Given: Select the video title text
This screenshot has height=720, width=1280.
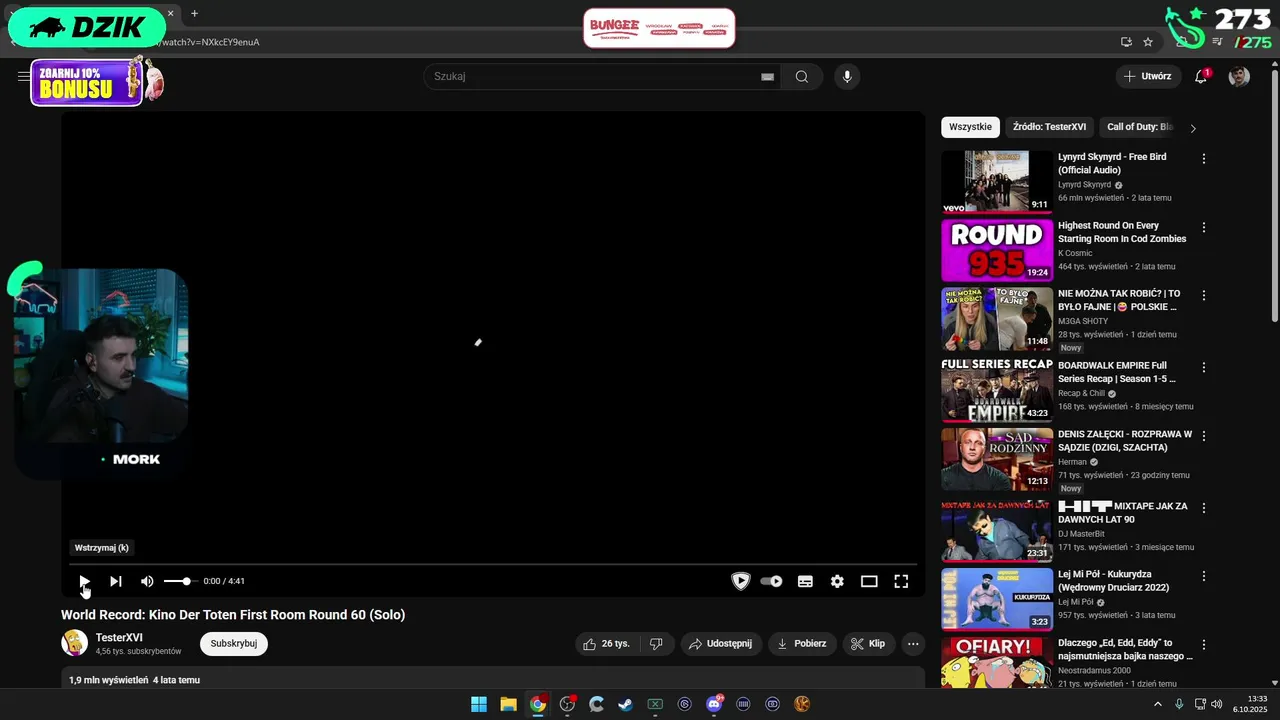Looking at the screenshot, I should pyautogui.click(x=233, y=615).
